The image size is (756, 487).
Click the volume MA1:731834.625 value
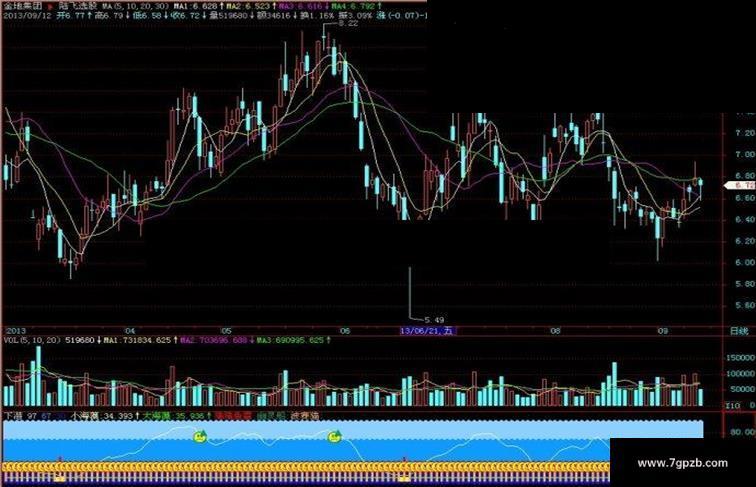(137, 340)
